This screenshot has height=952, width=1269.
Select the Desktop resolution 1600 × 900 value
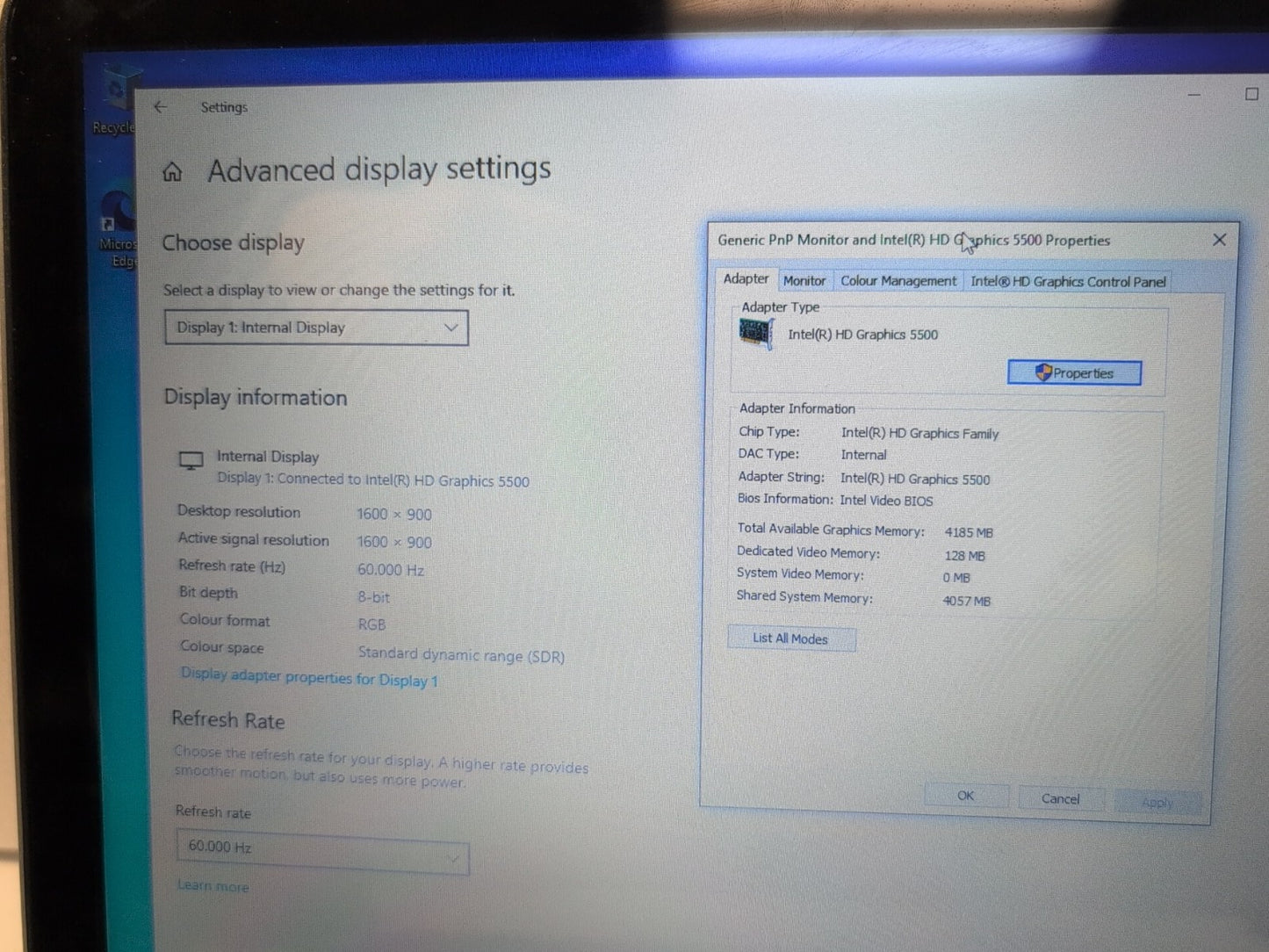pyautogui.click(x=394, y=515)
